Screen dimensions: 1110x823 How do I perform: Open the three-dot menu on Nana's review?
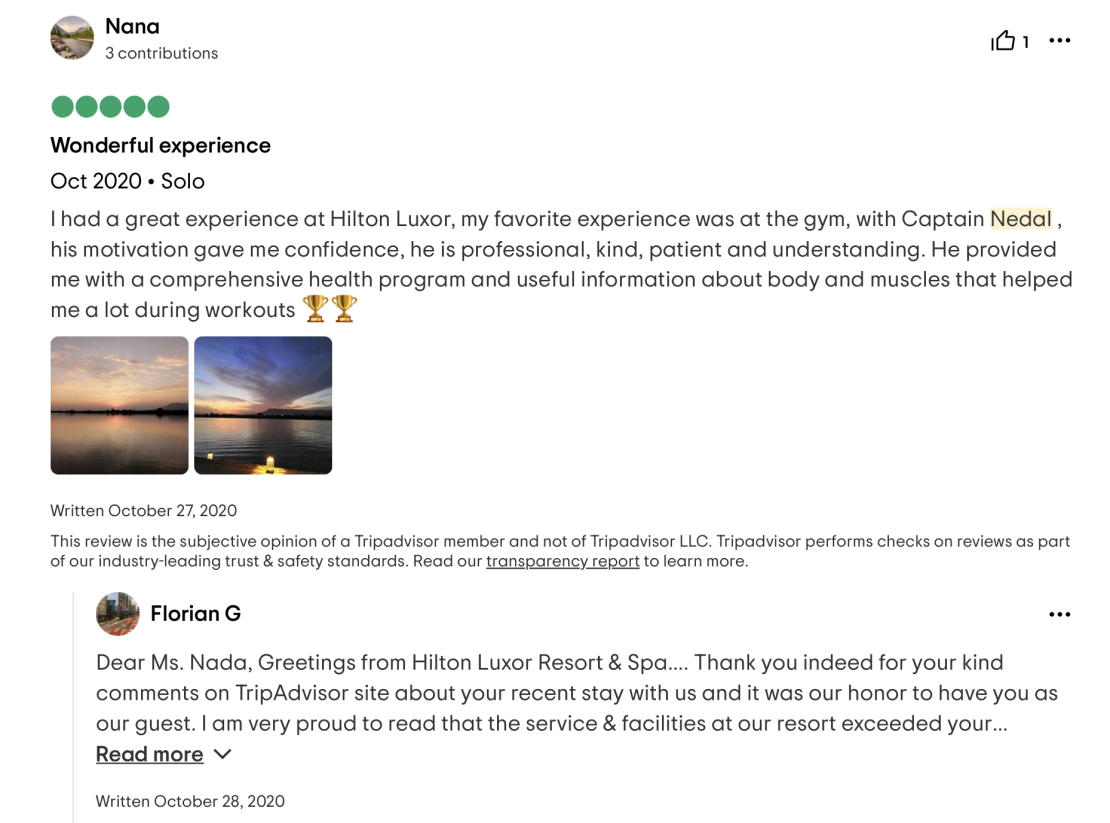1059,40
